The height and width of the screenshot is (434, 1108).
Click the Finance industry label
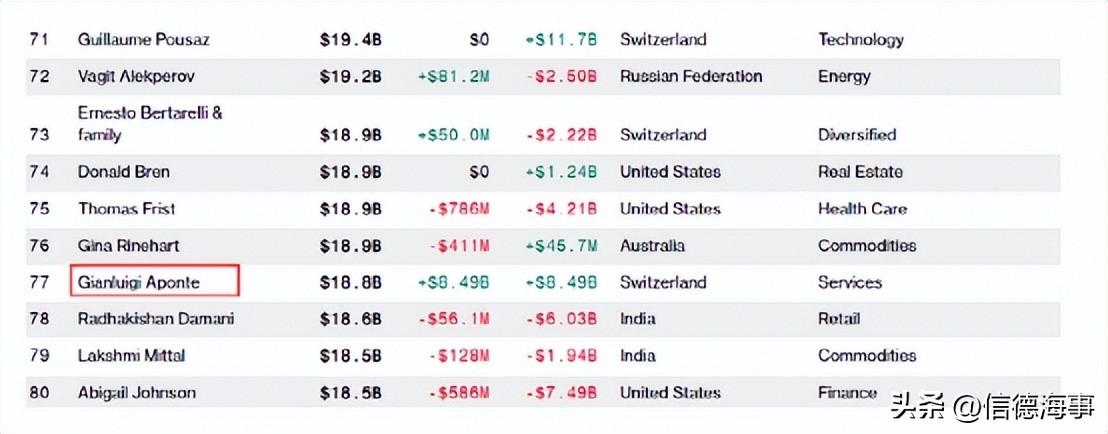(847, 393)
